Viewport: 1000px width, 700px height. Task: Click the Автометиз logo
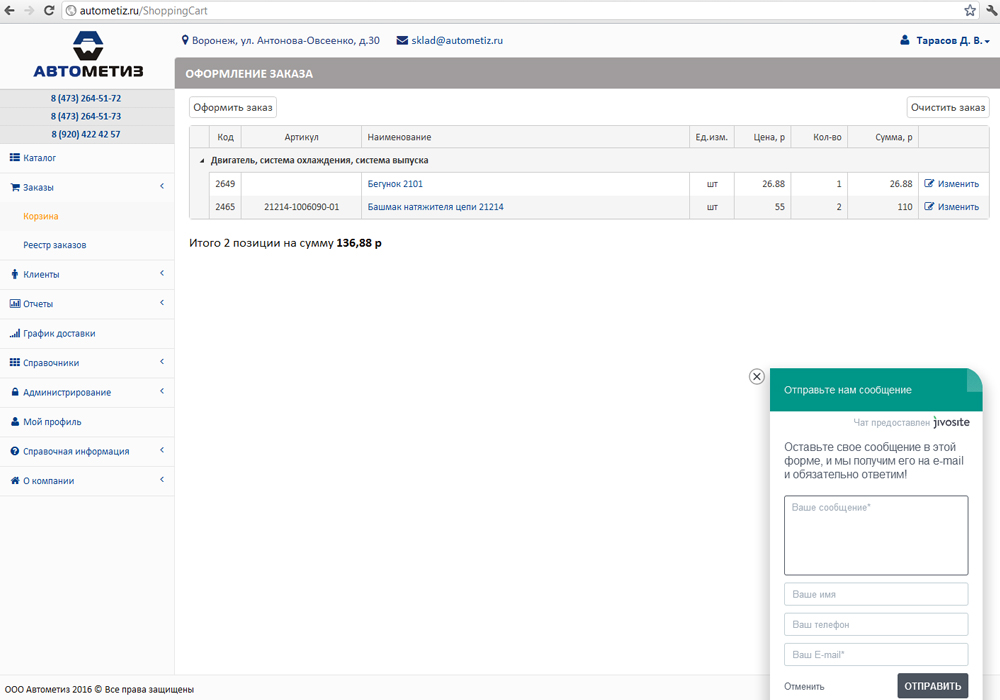[87, 55]
